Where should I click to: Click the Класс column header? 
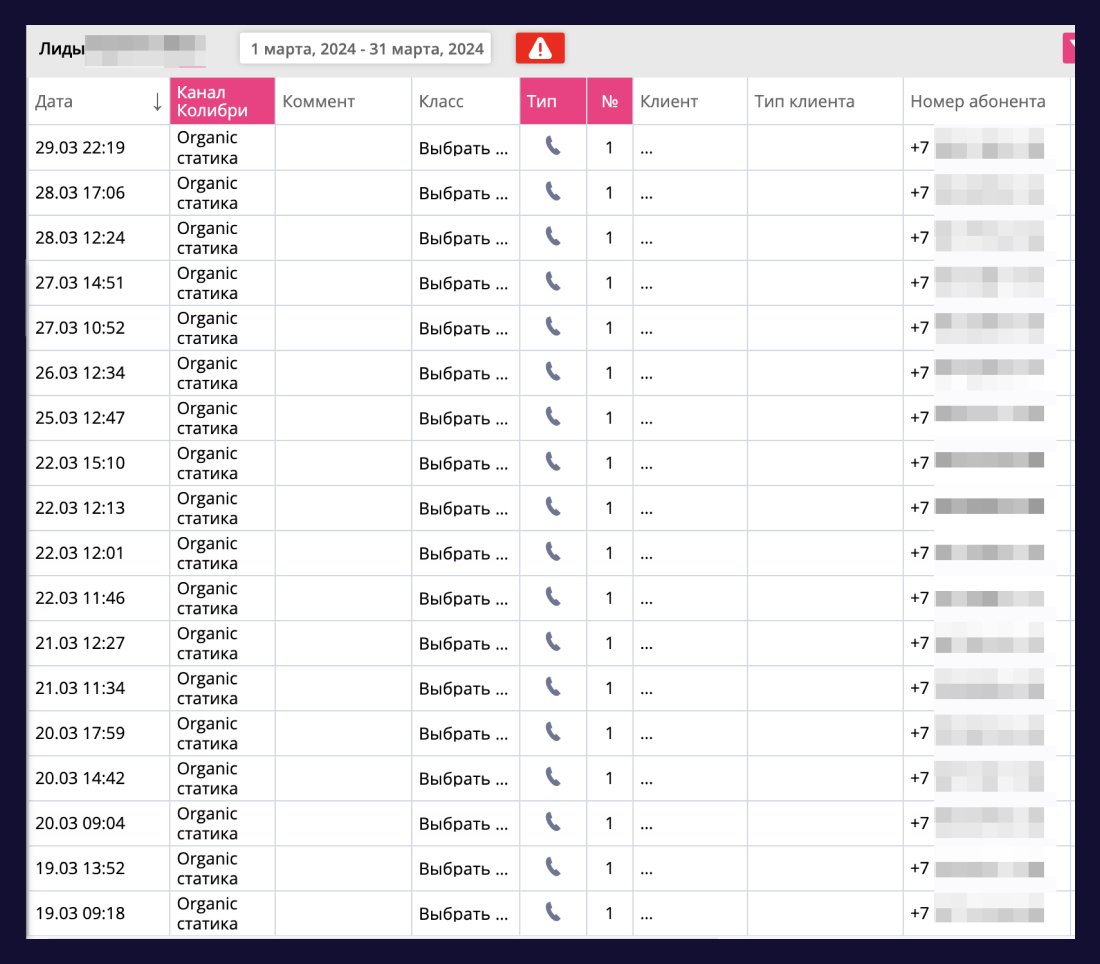pos(465,101)
